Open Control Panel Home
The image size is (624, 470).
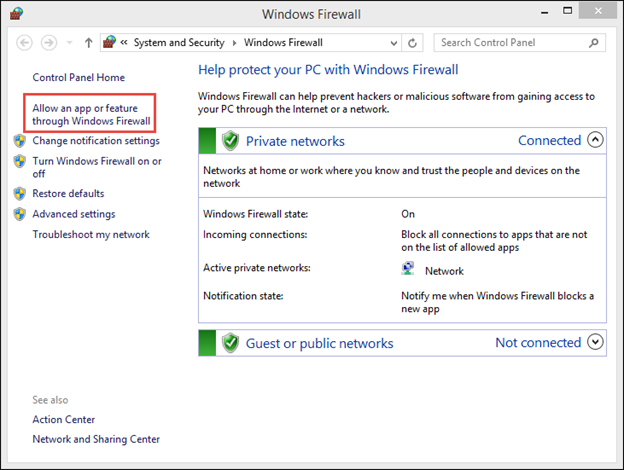click(x=78, y=77)
